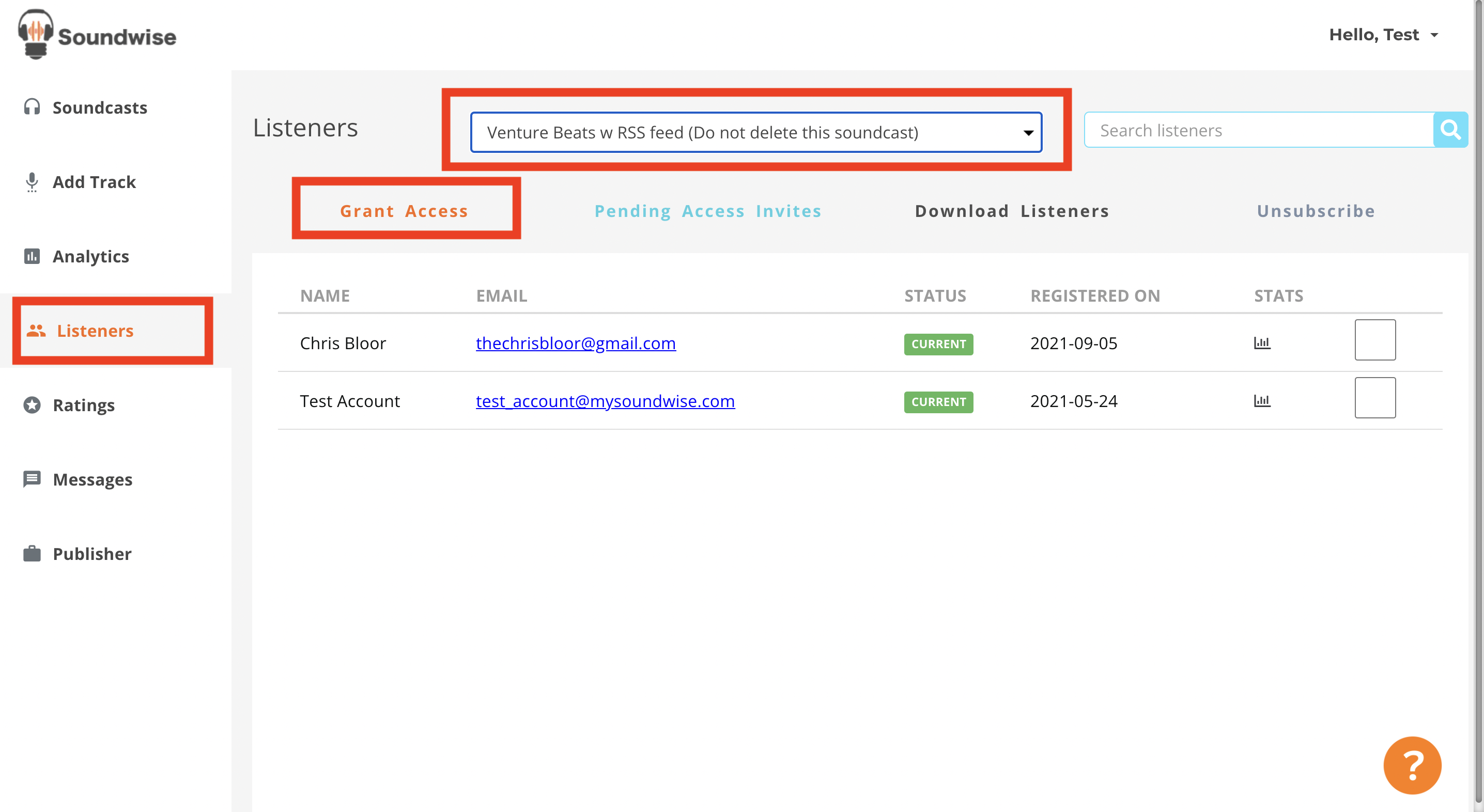Click the name Test Account
The width and height of the screenshot is (1484, 812).
(350, 401)
